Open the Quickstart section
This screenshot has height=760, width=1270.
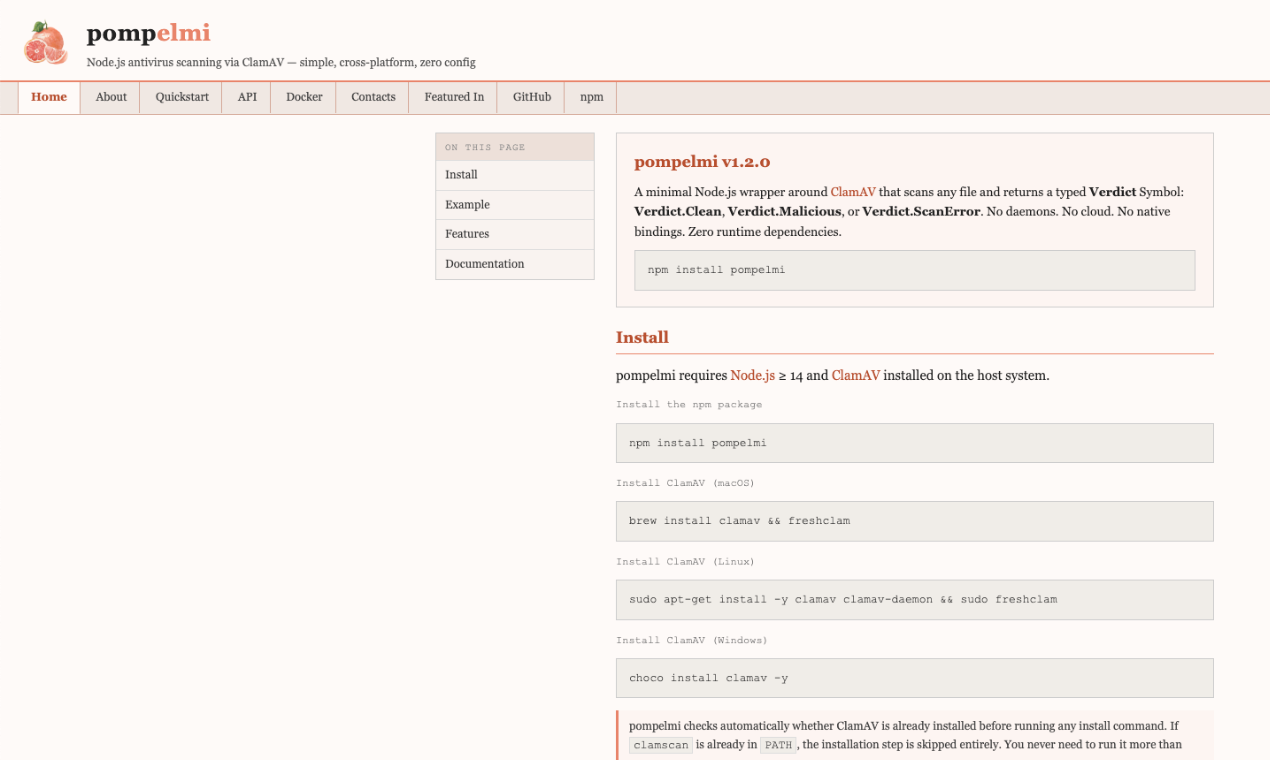[180, 97]
